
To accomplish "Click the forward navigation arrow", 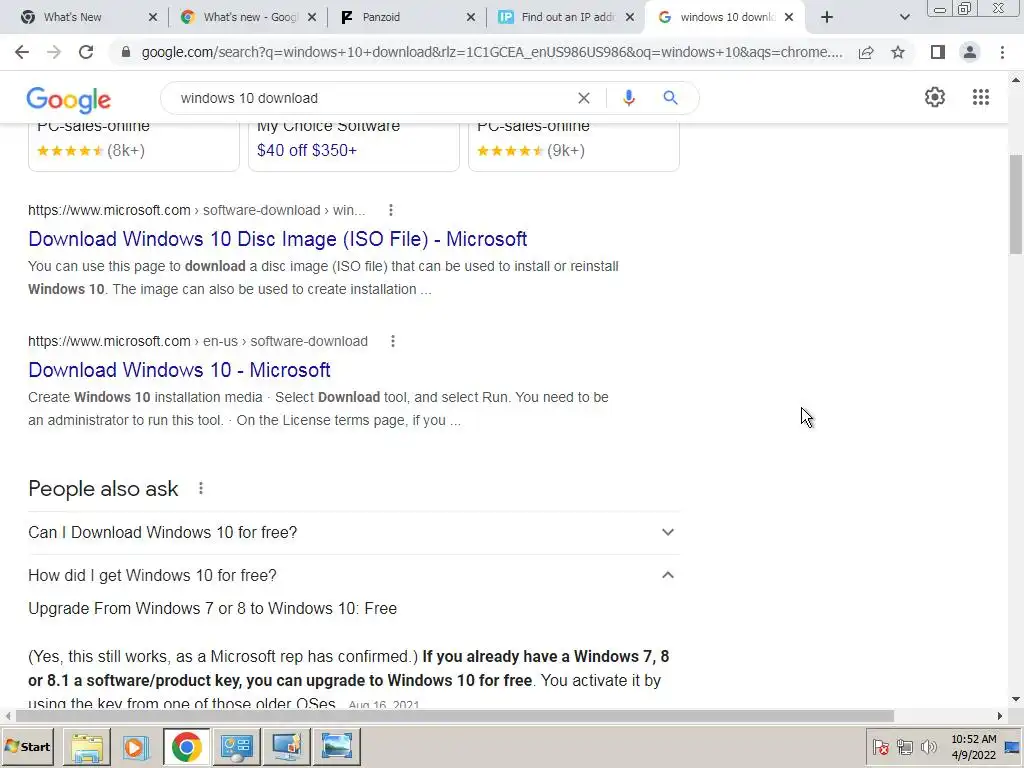I will (x=54, y=52).
